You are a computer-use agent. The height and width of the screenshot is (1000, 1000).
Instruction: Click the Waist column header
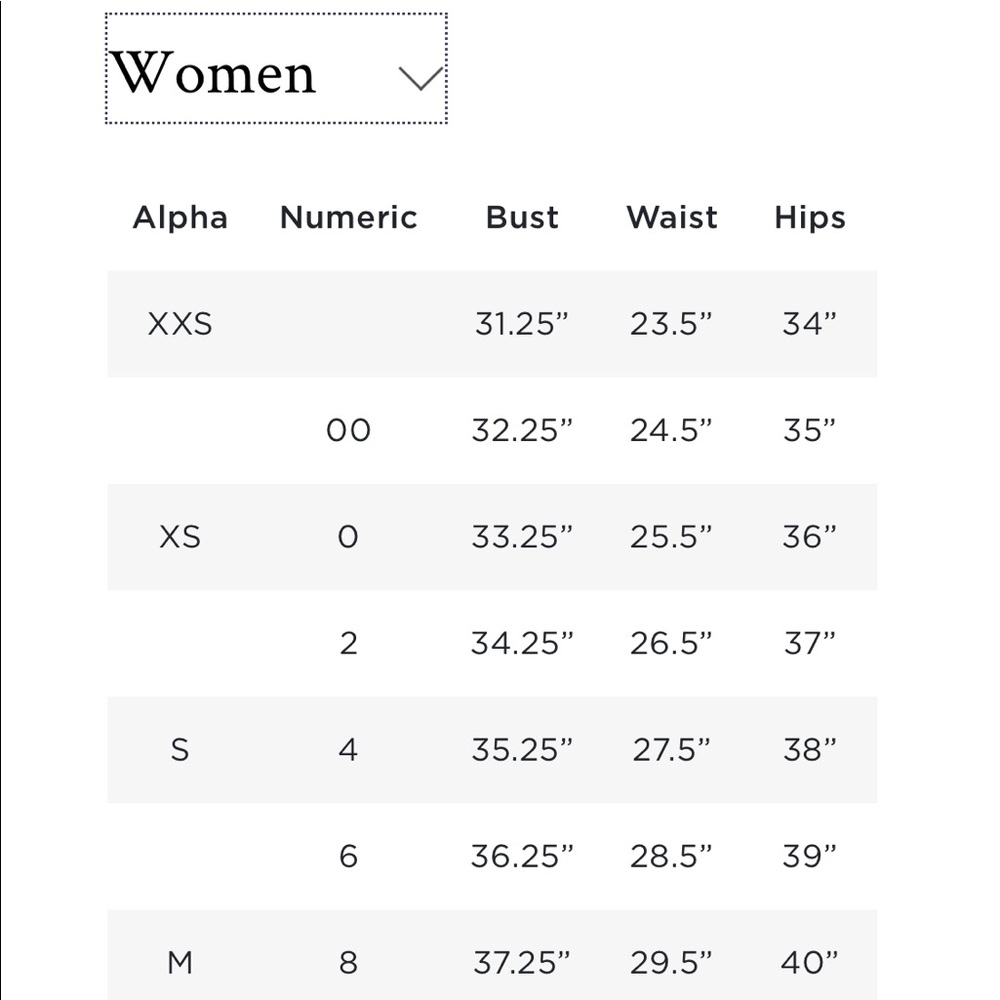[672, 217]
